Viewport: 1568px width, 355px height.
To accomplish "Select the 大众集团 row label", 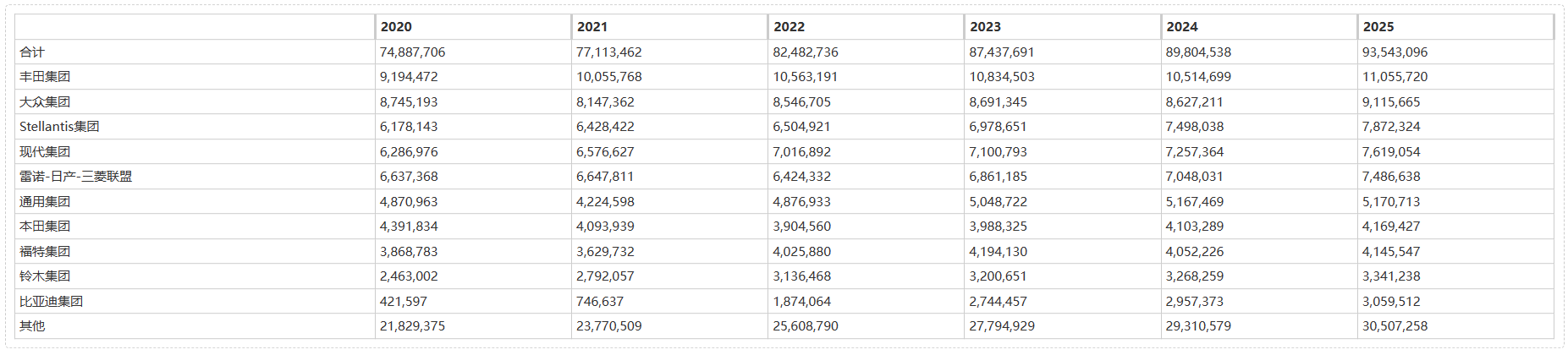I will 45,102.
